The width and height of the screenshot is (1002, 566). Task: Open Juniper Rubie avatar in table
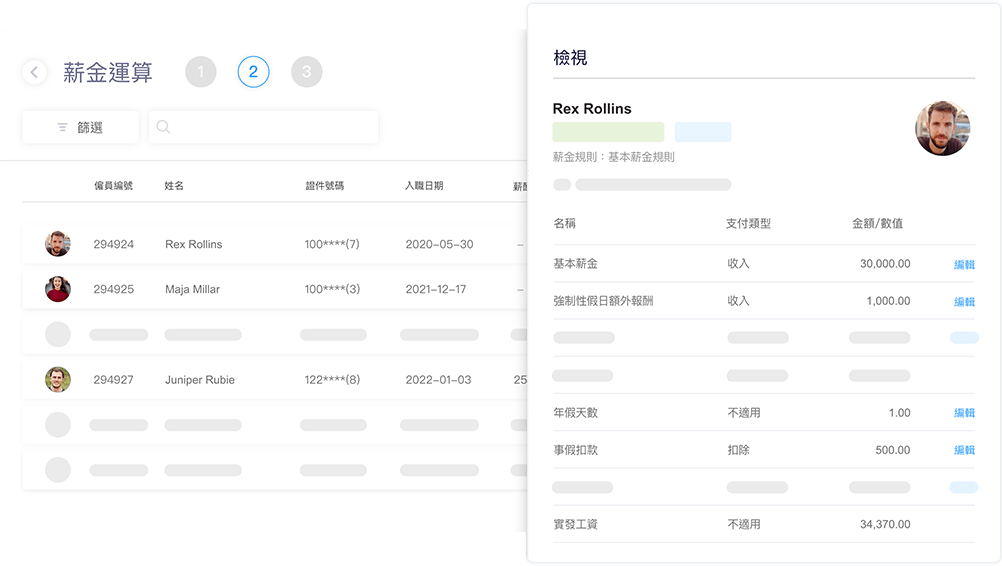pos(58,379)
